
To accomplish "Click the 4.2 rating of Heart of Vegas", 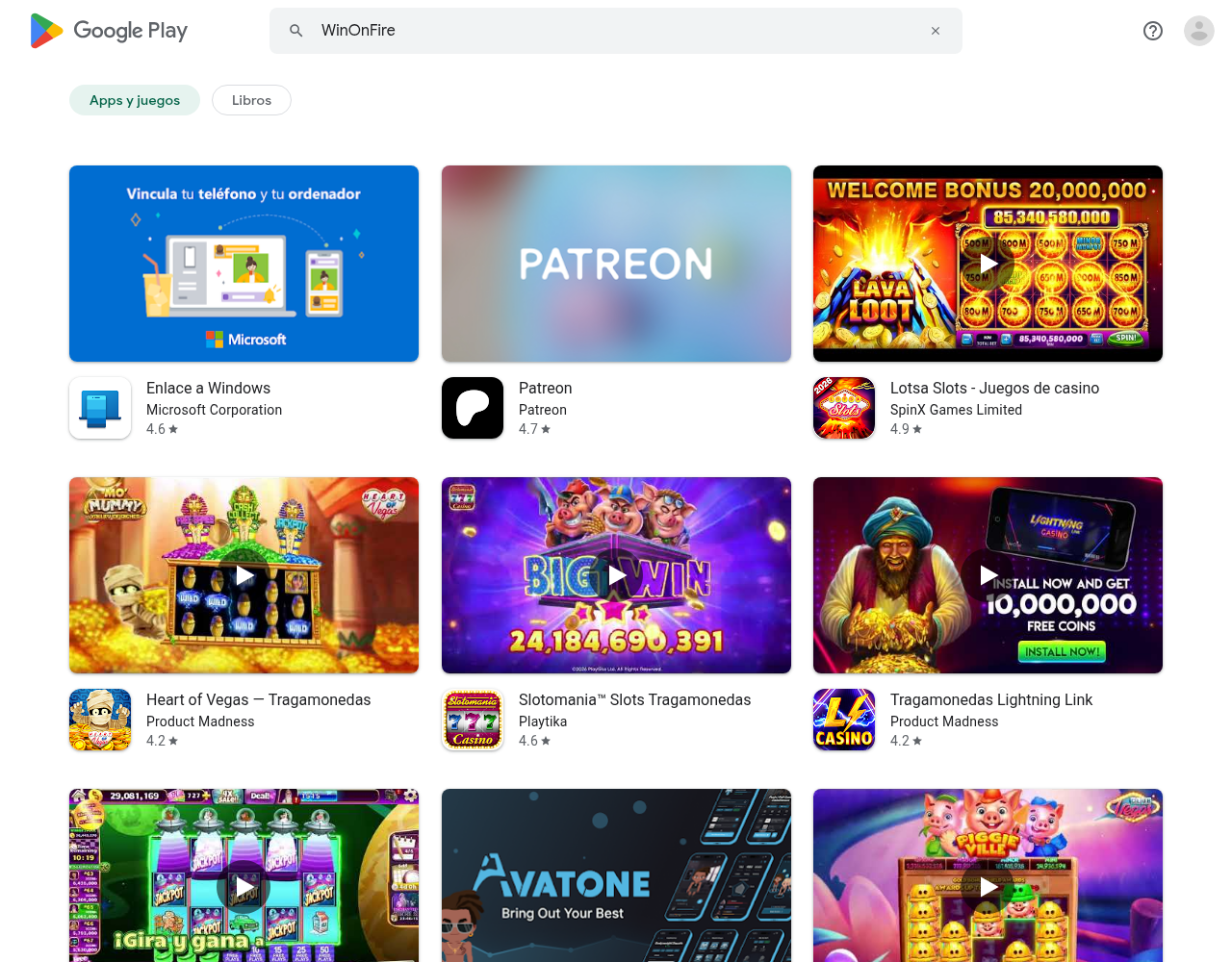I will [162, 741].
